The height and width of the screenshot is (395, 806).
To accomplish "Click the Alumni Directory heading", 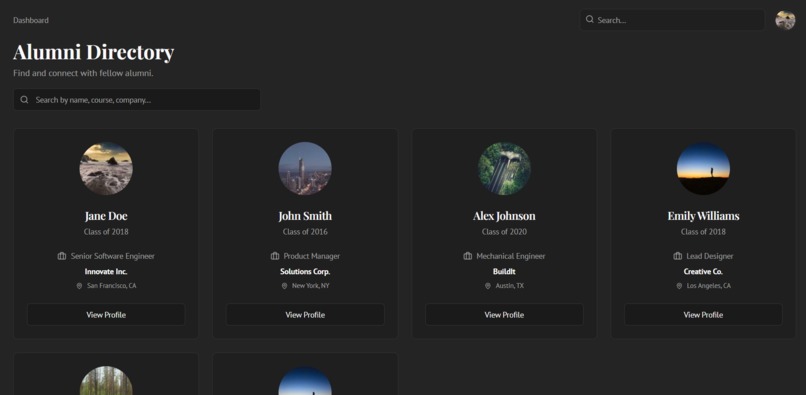I will pos(94,52).
